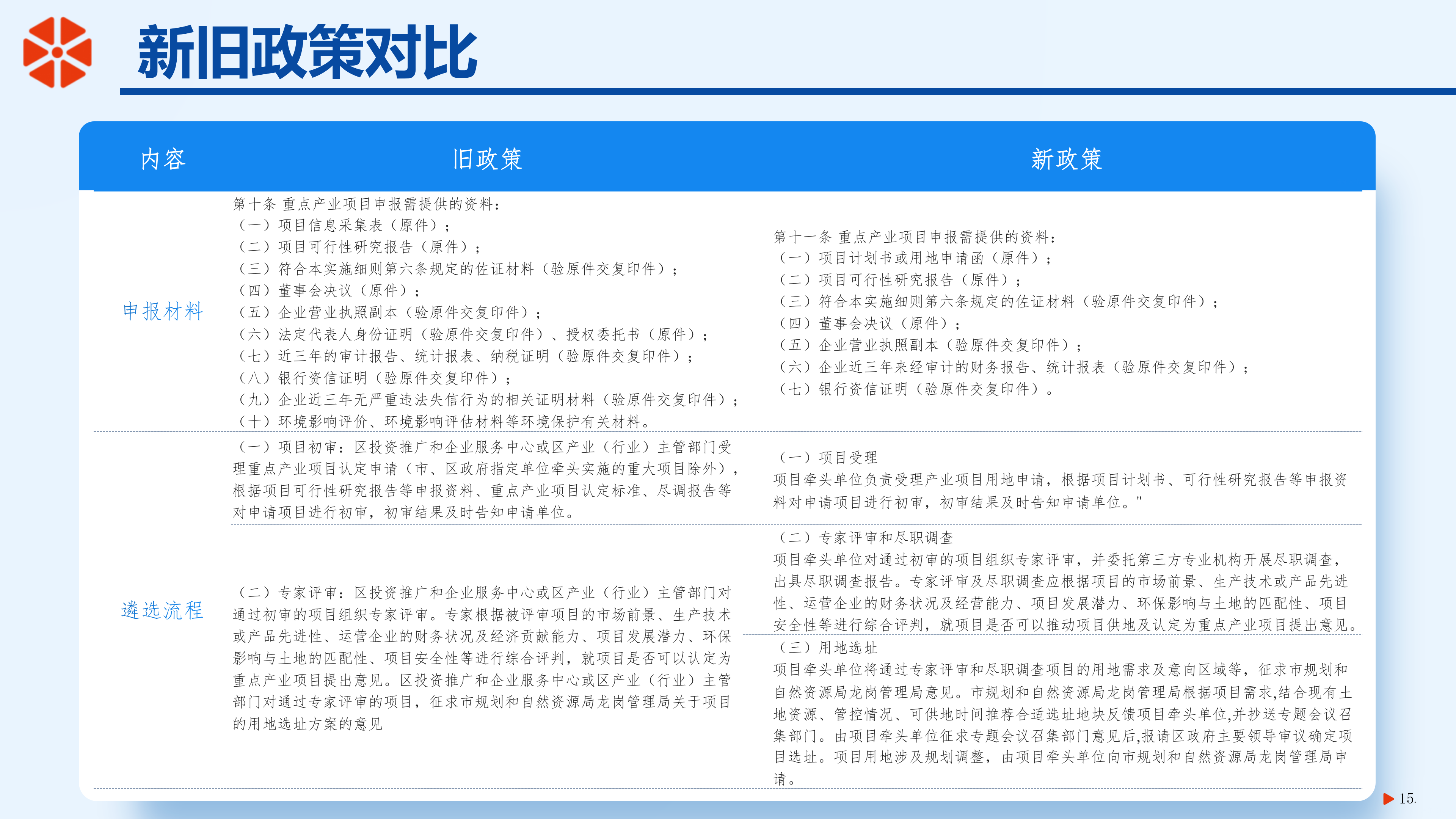
Task: Click old-policy line （四）董事会决议（原件）
Action: coord(327,290)
